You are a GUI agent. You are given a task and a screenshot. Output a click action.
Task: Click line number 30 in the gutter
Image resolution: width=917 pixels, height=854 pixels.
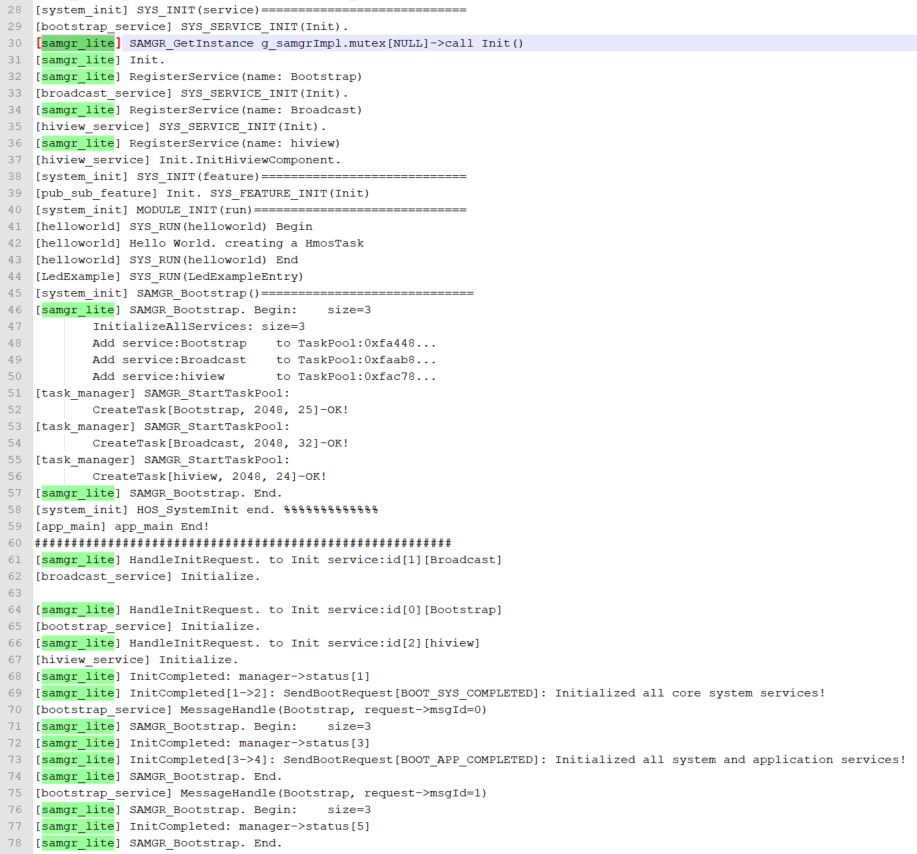point(15,43)
